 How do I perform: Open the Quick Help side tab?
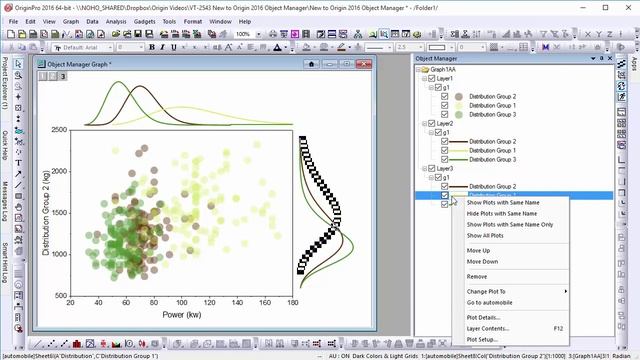point(5,145)
